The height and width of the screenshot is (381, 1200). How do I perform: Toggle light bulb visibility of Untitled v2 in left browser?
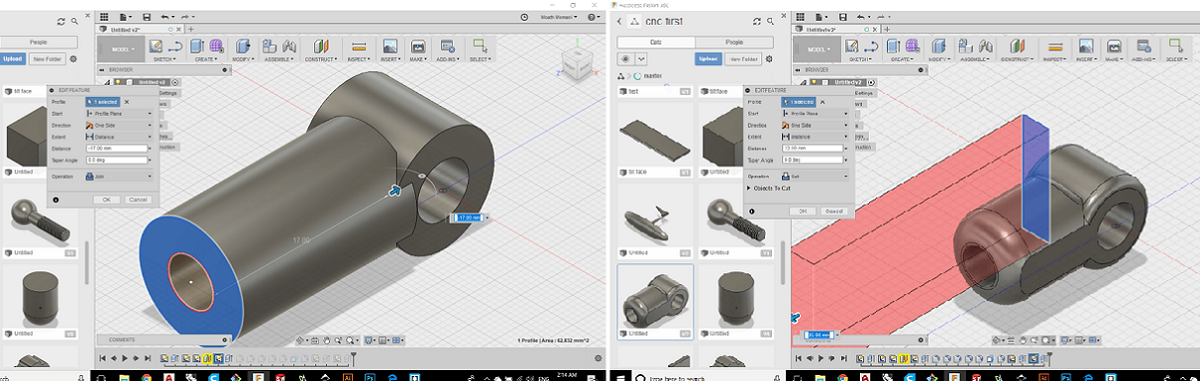119,81
